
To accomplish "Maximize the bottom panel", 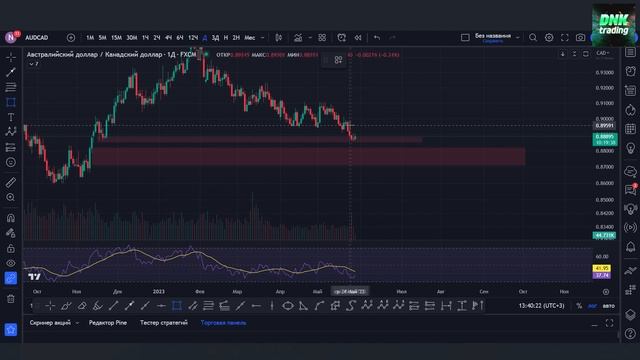I will click(609, 323).
